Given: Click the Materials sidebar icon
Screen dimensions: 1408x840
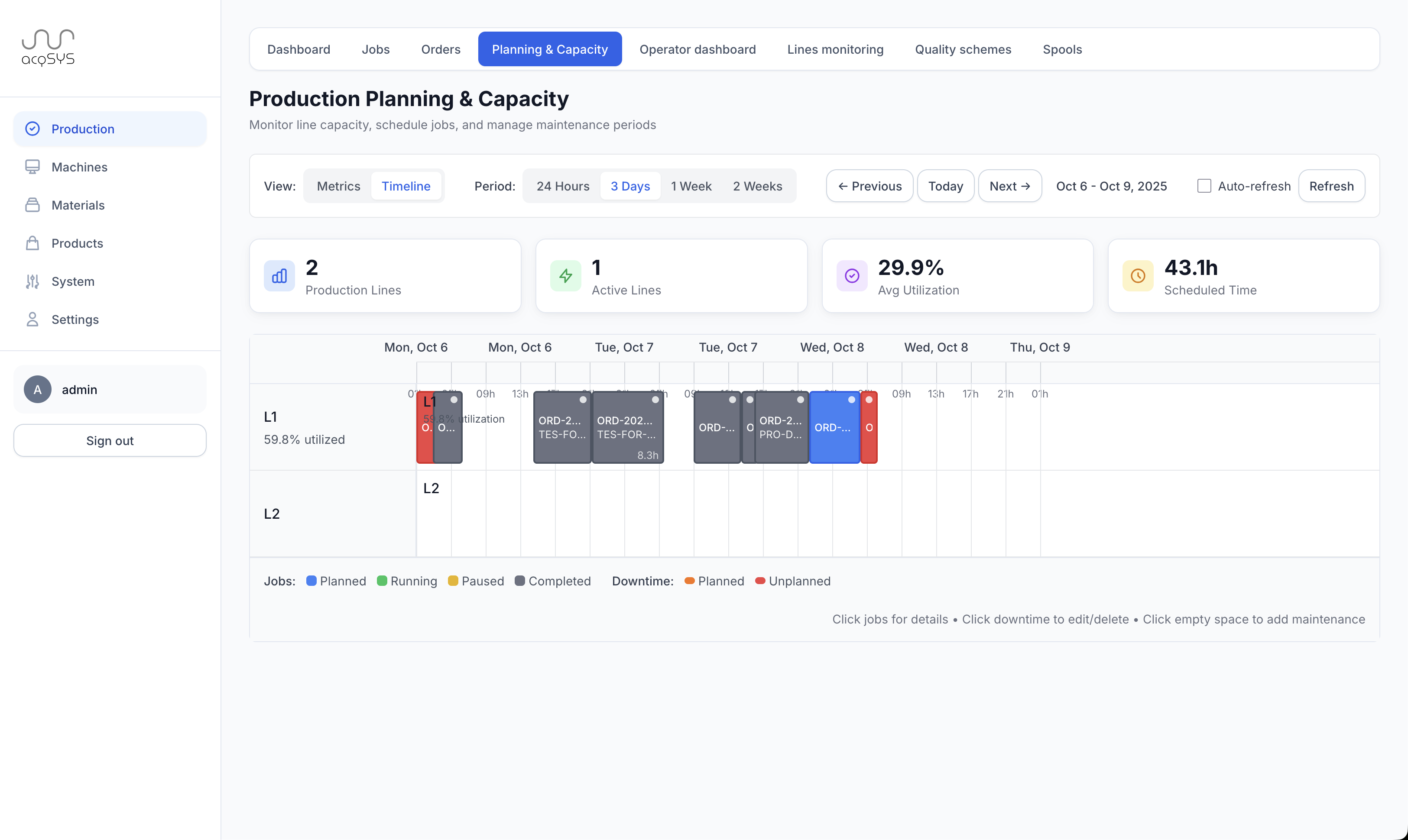Looking at the screenshot, I should pos(32,205).
